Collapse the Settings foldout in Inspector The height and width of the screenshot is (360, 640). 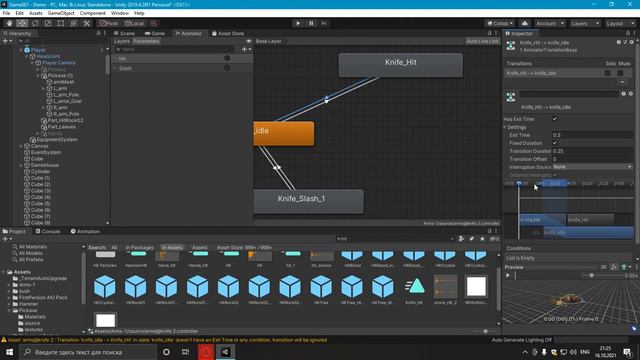(x=505, y=127)
